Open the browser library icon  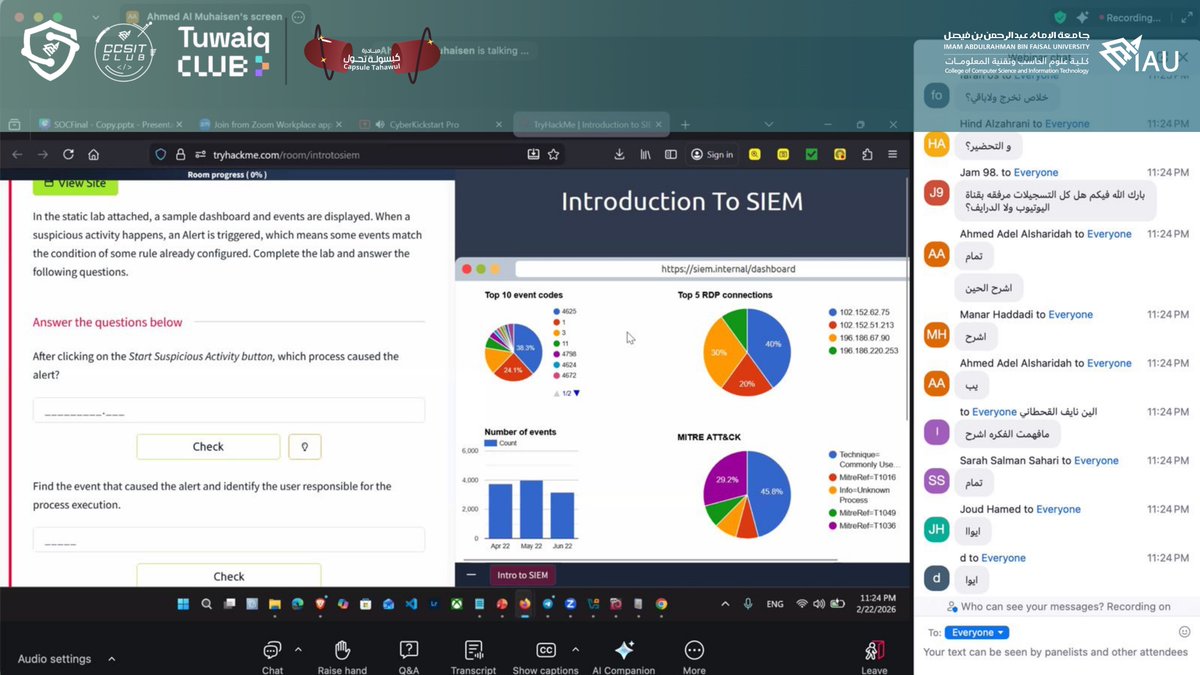[x=646, y=154]
